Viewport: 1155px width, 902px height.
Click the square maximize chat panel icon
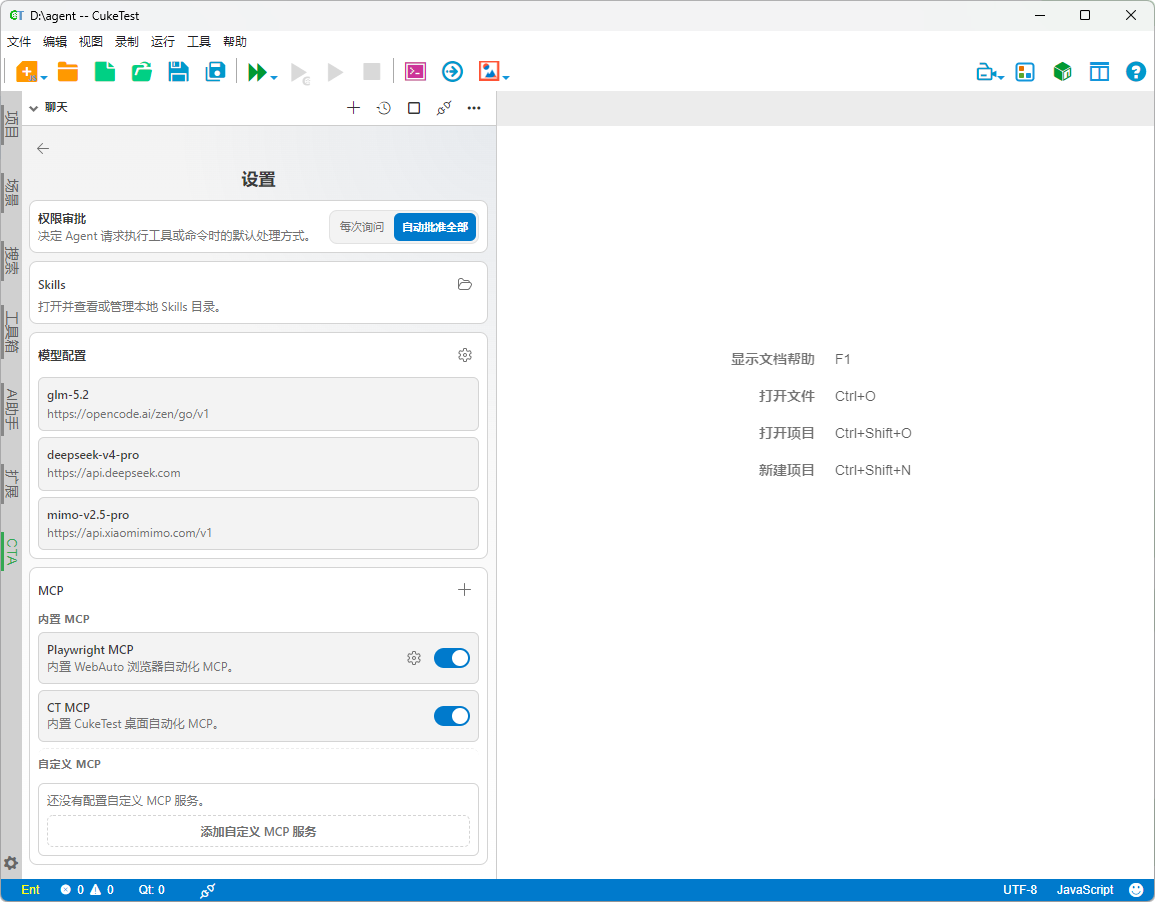[414, 108]
